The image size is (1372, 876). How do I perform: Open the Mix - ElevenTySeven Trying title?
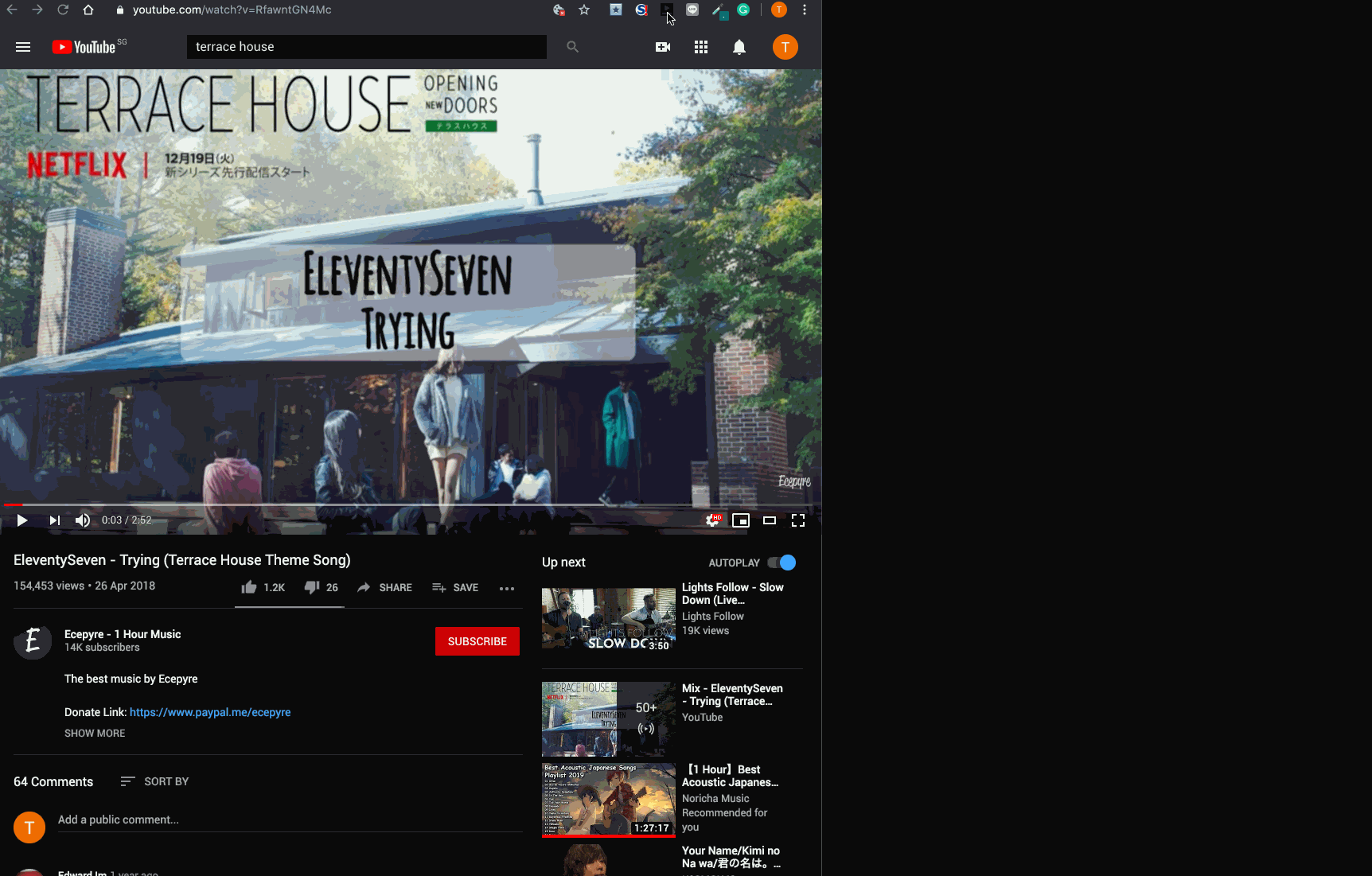pyautogui.click(x=732, y=695)
